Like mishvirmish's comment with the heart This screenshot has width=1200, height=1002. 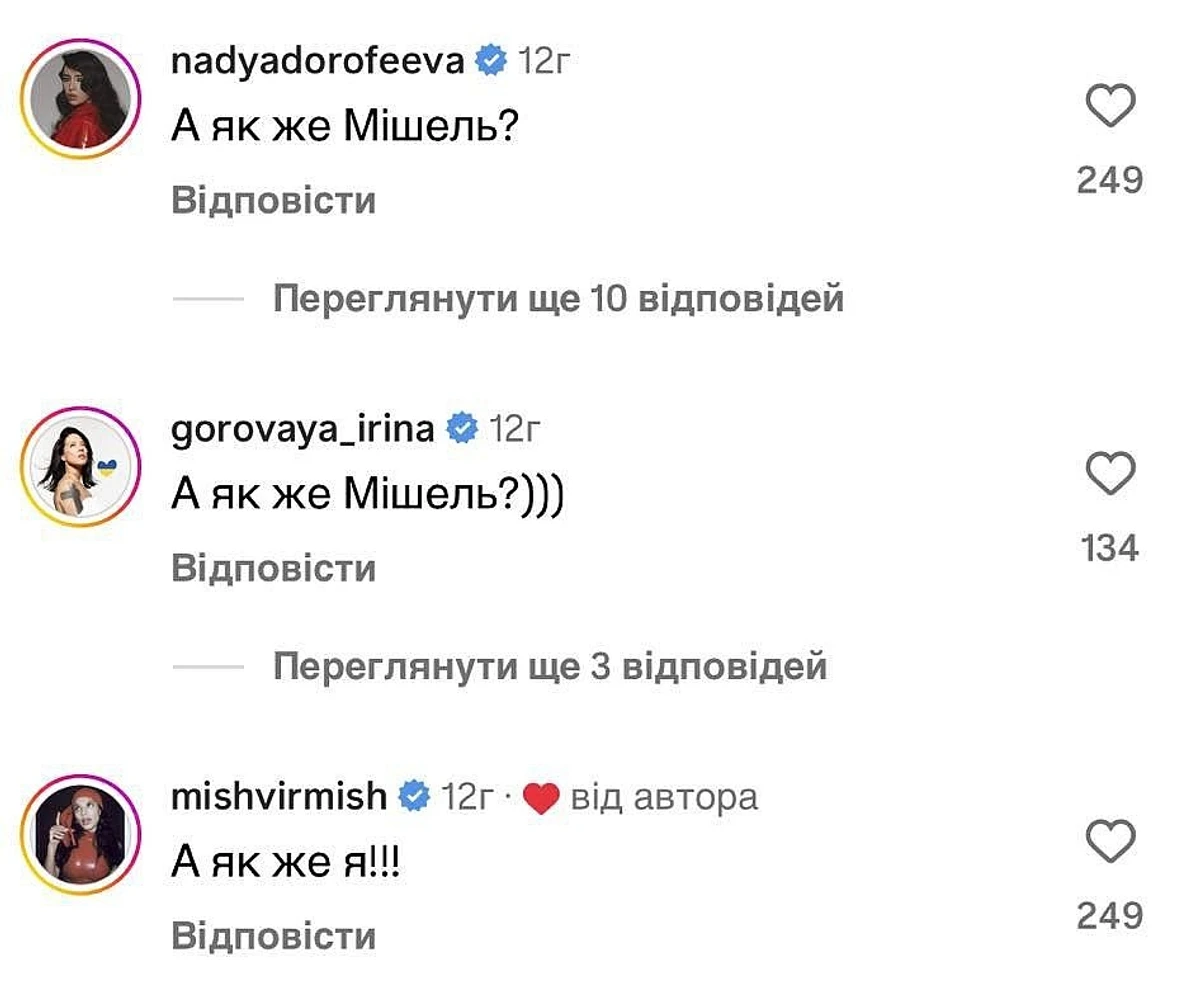tap(1110, 841)
